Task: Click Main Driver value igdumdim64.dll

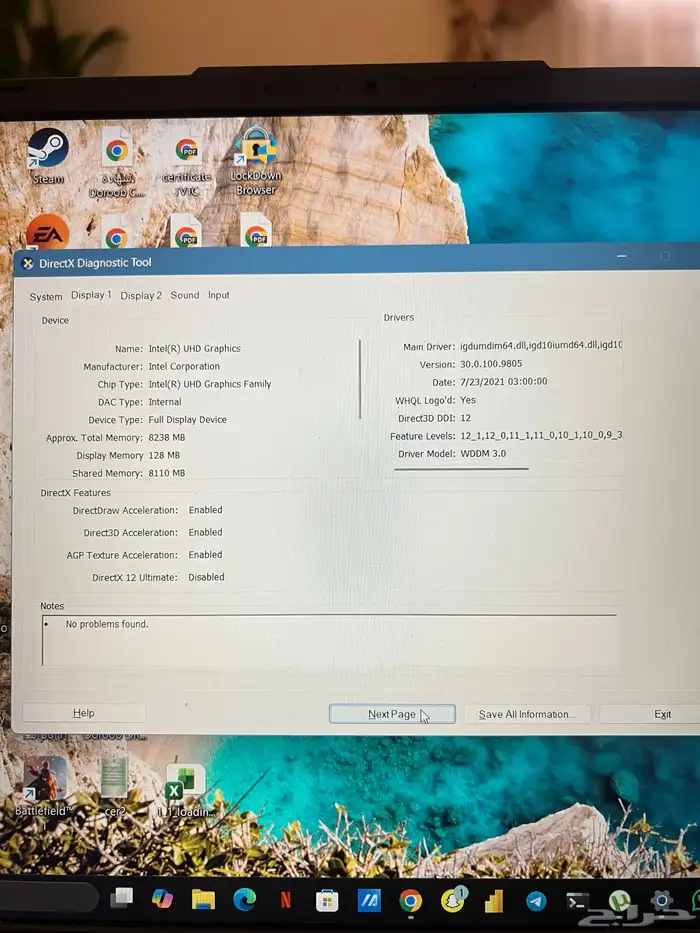Action: [541, 345]
